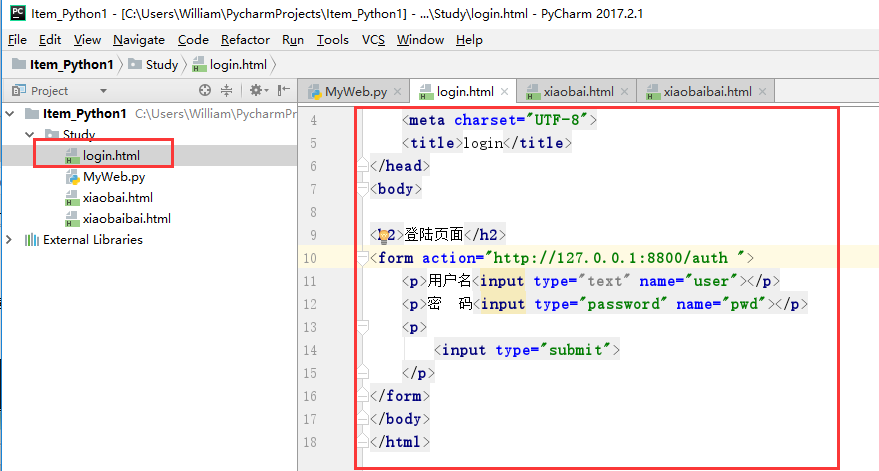
Task: Fold the body tag on line 7
Action: pos(363,189)
